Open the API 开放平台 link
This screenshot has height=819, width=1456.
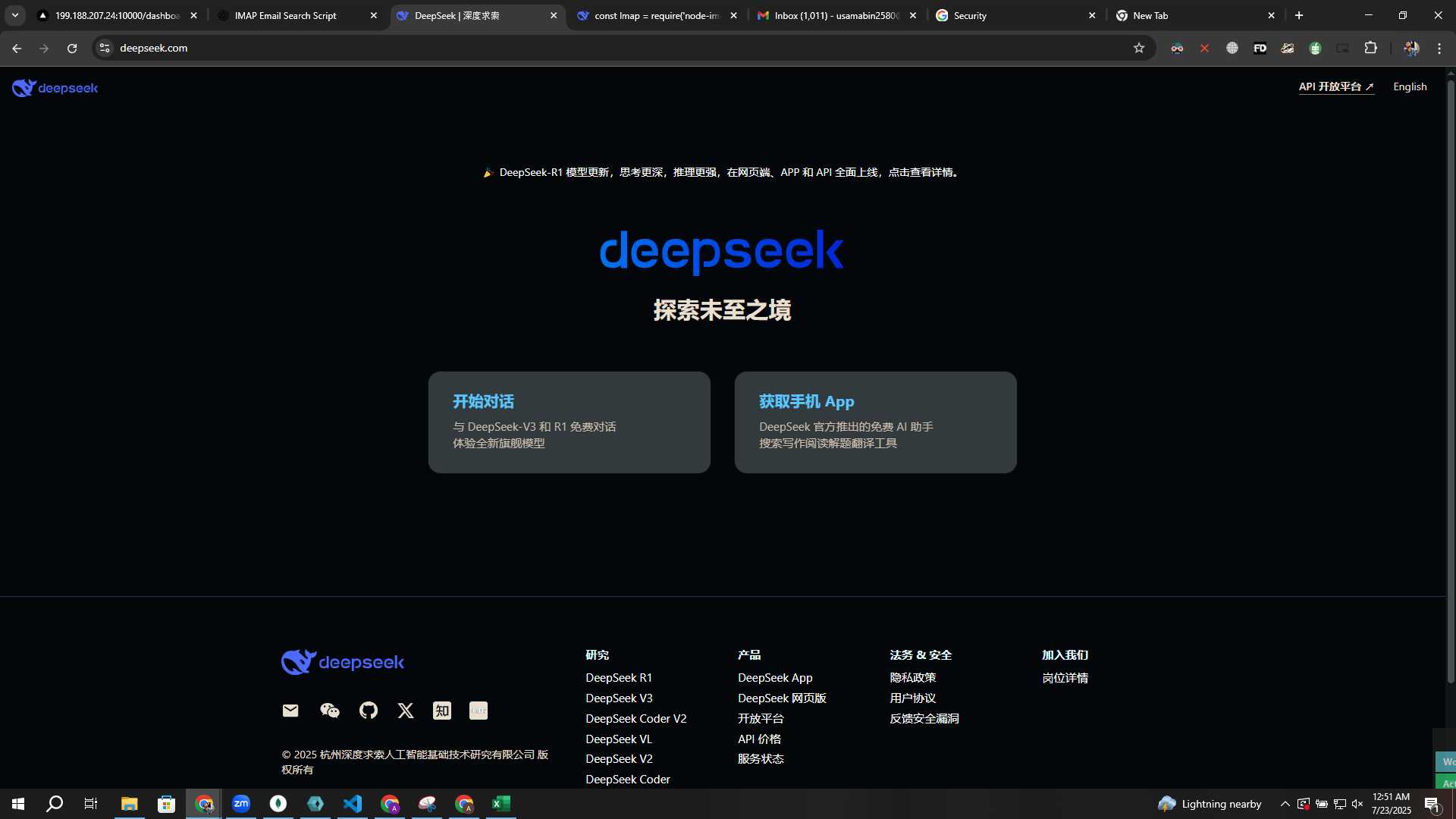(1336, 87)
